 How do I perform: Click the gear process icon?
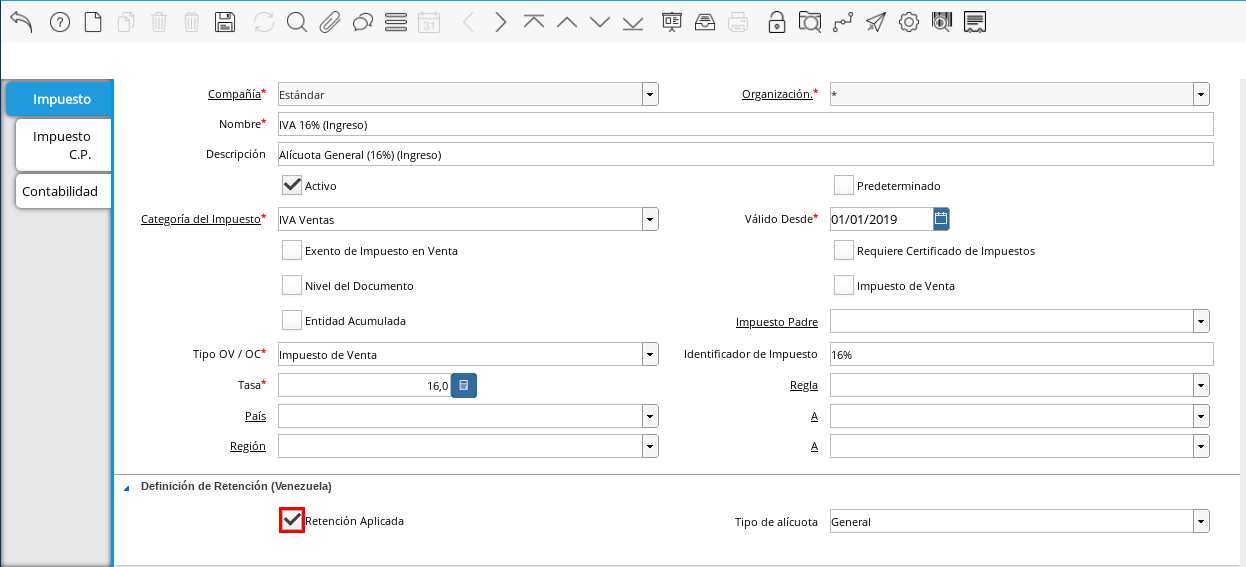tap(908, 22)
